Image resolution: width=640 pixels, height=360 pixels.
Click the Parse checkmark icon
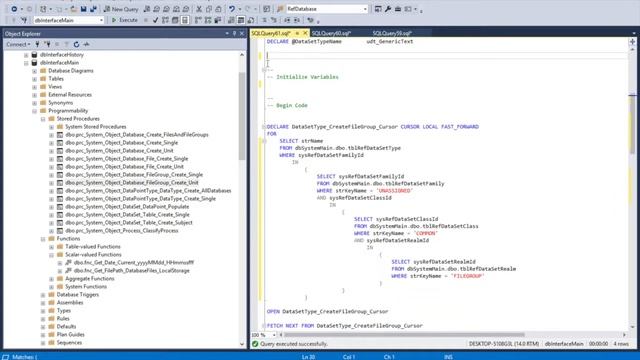coord(156,20)
